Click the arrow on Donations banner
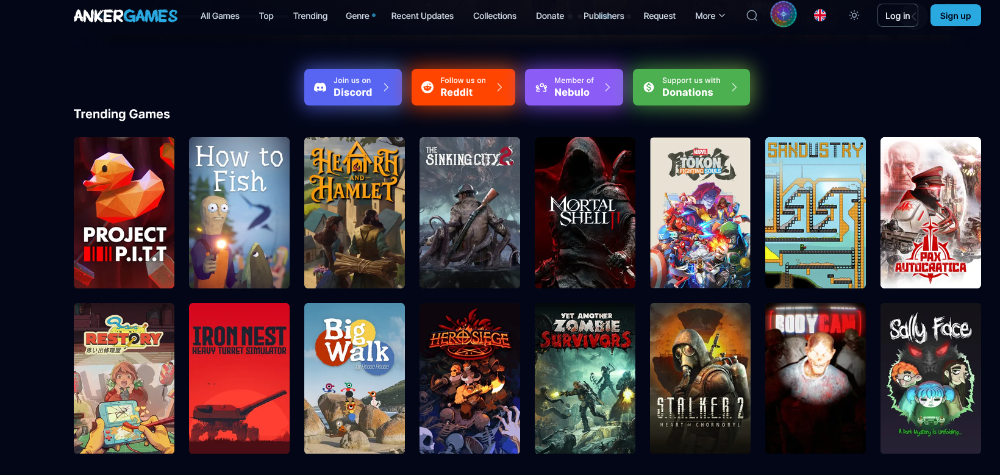The image size is (1000, 475). (x=734, y=87)
